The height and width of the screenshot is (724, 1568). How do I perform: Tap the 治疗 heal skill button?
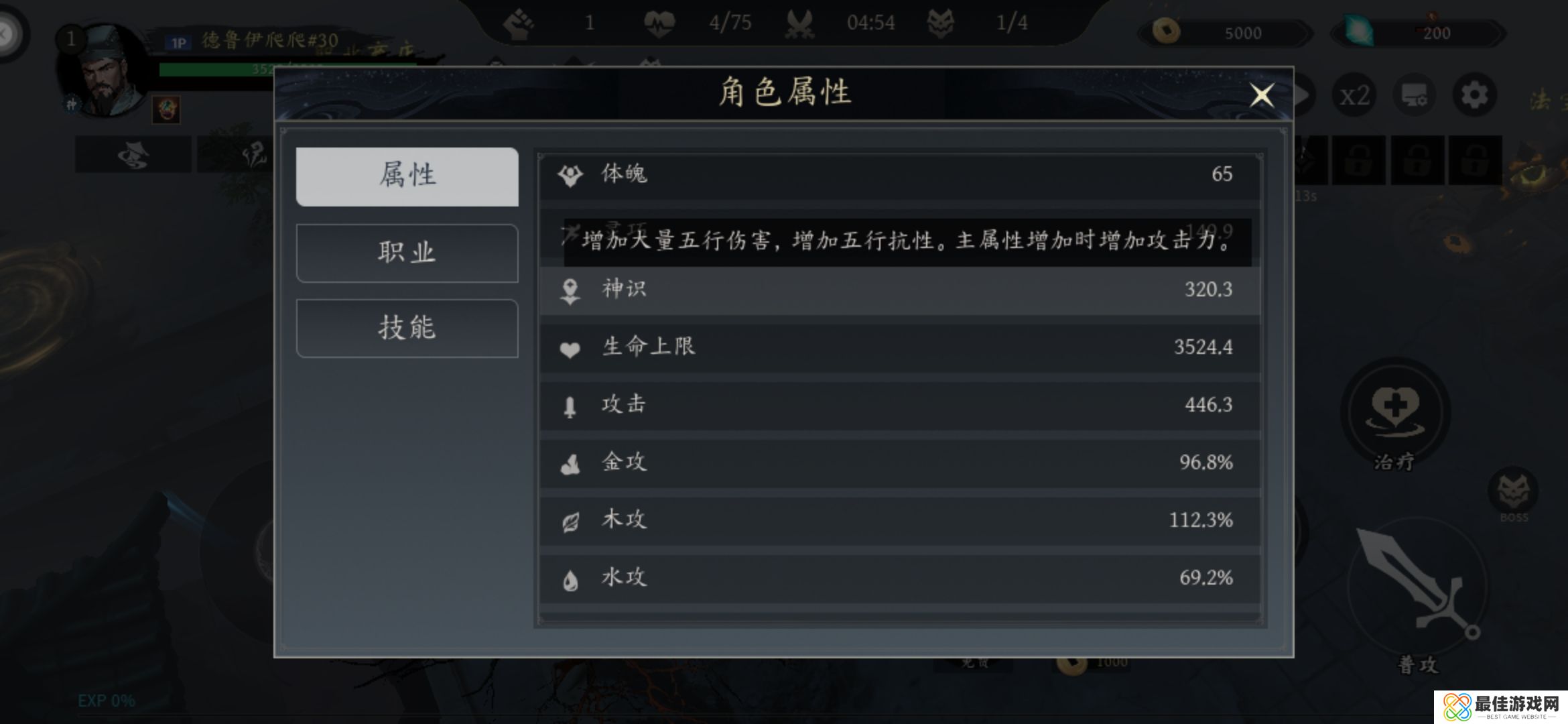[x=1395, y=410]
